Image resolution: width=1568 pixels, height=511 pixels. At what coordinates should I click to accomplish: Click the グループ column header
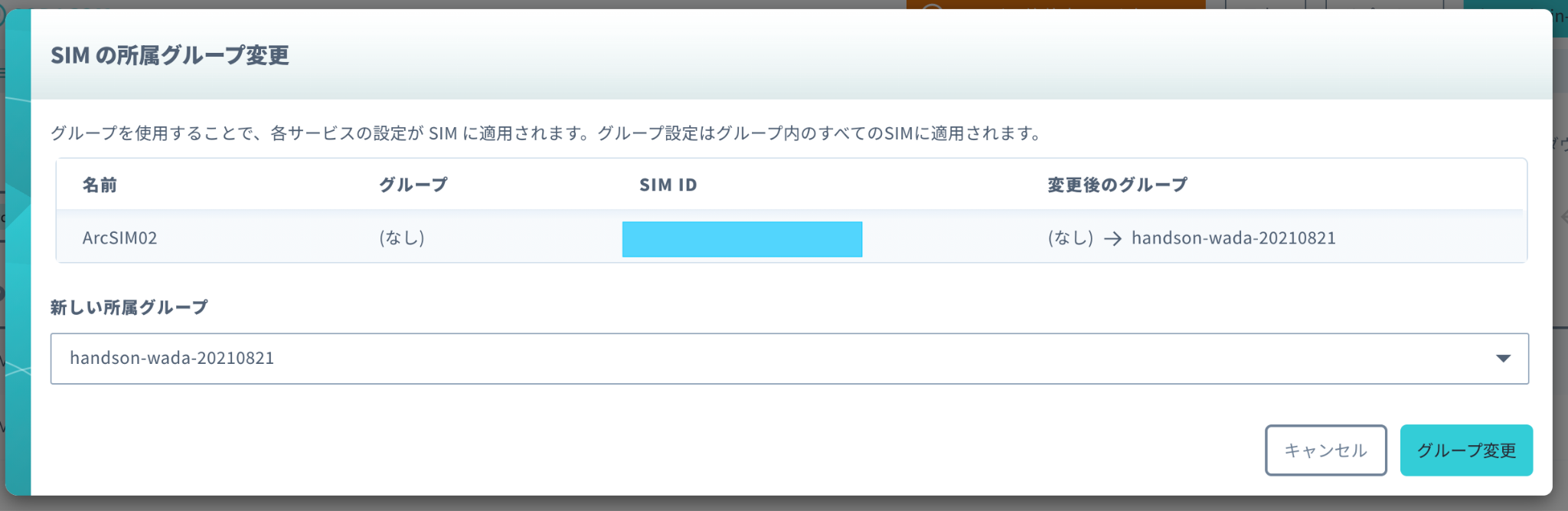point(413,185)
